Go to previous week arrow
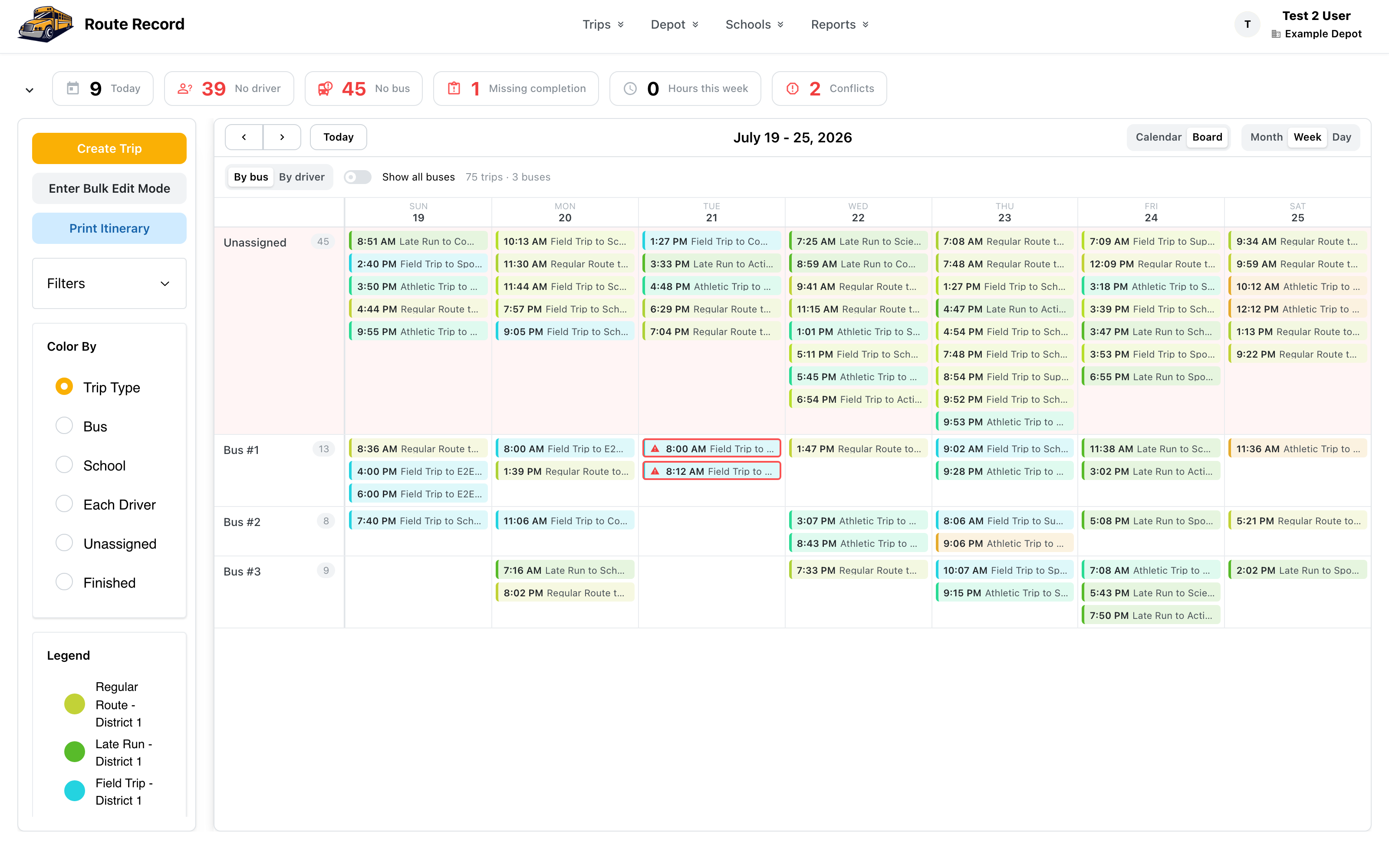Viewport: 1389px width, 868px height. [244, 137]
